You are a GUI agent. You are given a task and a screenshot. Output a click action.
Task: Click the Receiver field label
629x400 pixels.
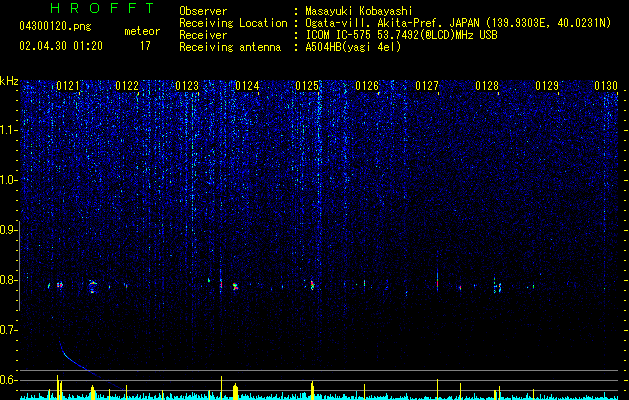(203, 35)
